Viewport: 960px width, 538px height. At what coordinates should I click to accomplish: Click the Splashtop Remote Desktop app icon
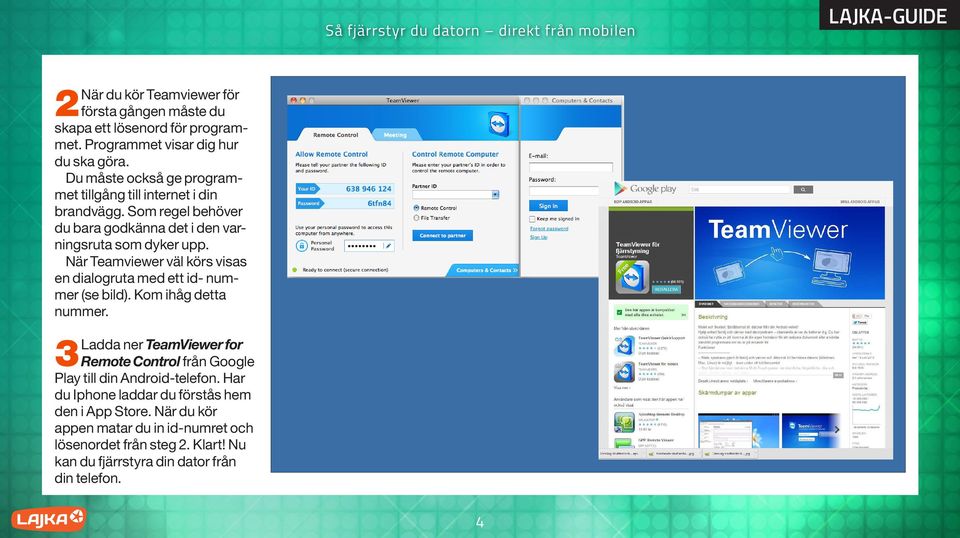(x=624, y=422)
